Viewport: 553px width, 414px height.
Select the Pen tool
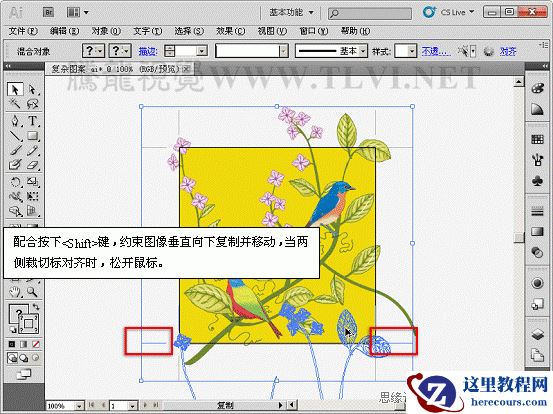point(15,121)
